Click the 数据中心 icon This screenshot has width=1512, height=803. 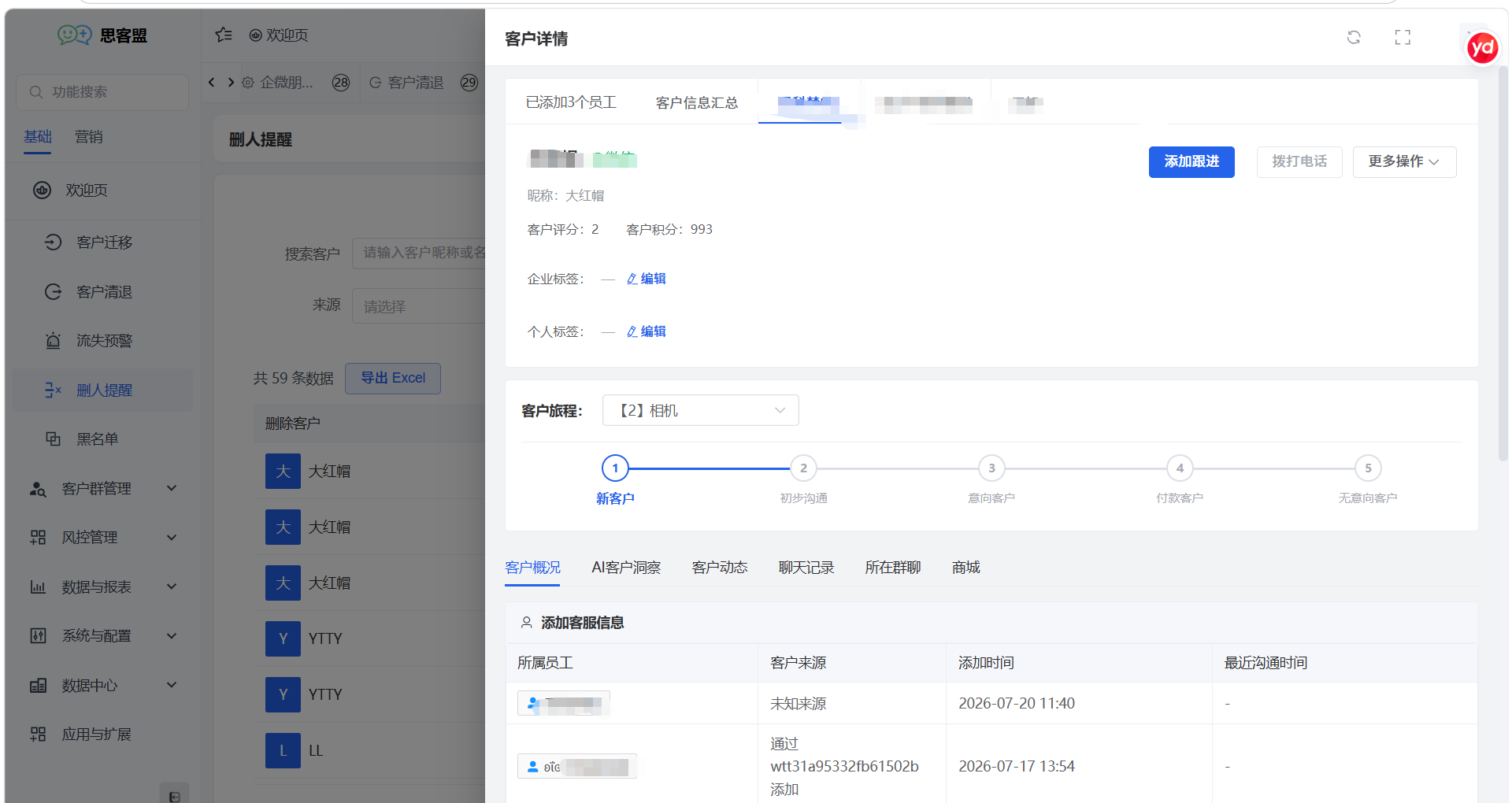coord(38,685)
